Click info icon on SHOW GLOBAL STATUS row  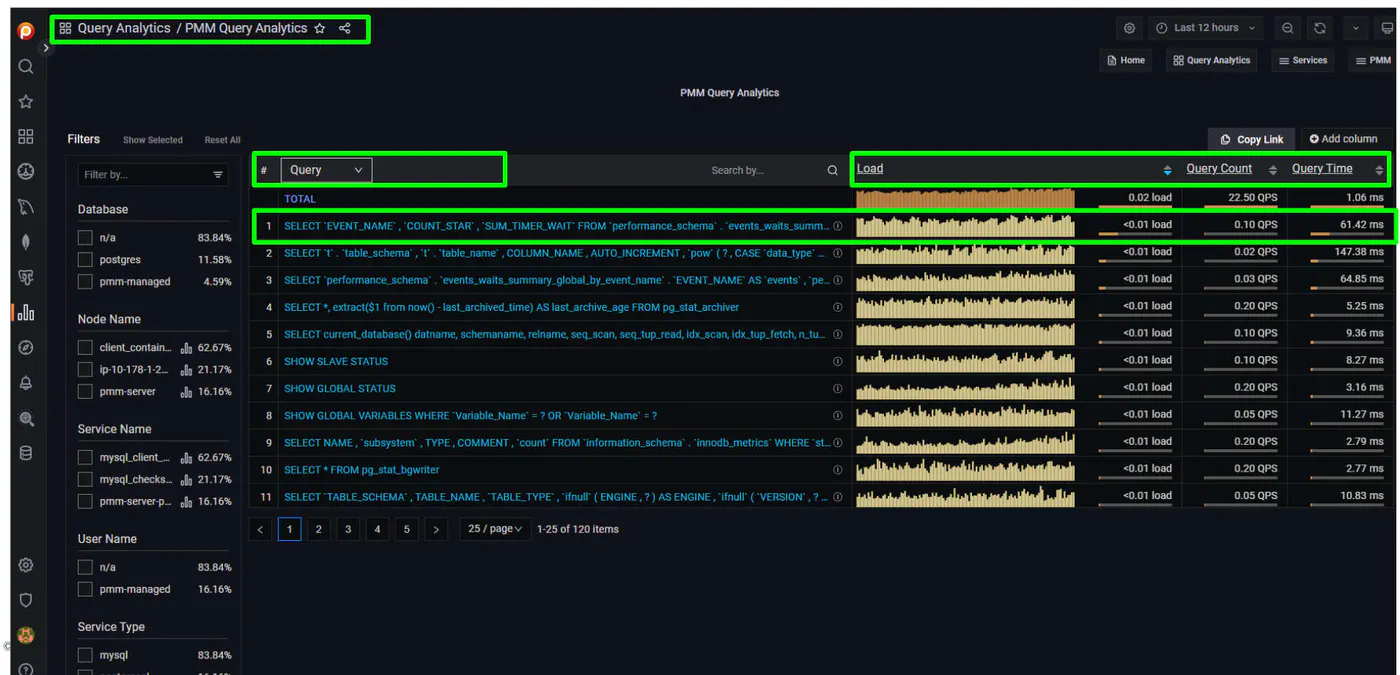pyautogui.click(x=838, y=388)
